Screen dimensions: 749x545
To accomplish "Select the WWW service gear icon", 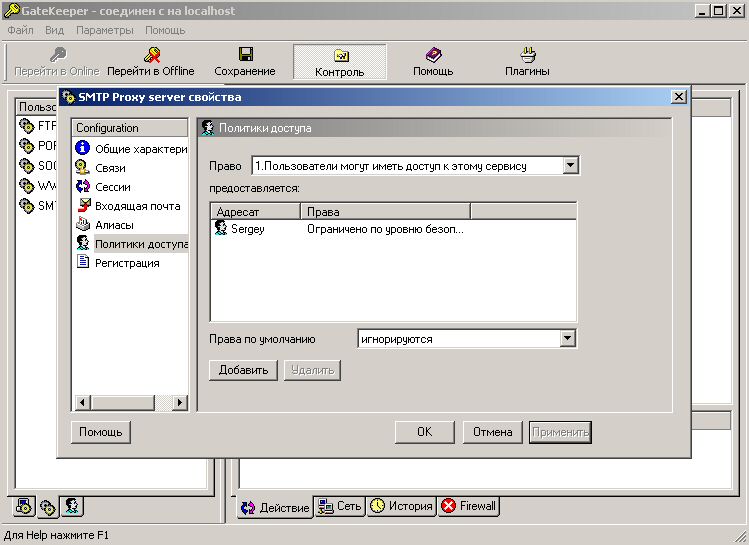I will coord(26,185).
